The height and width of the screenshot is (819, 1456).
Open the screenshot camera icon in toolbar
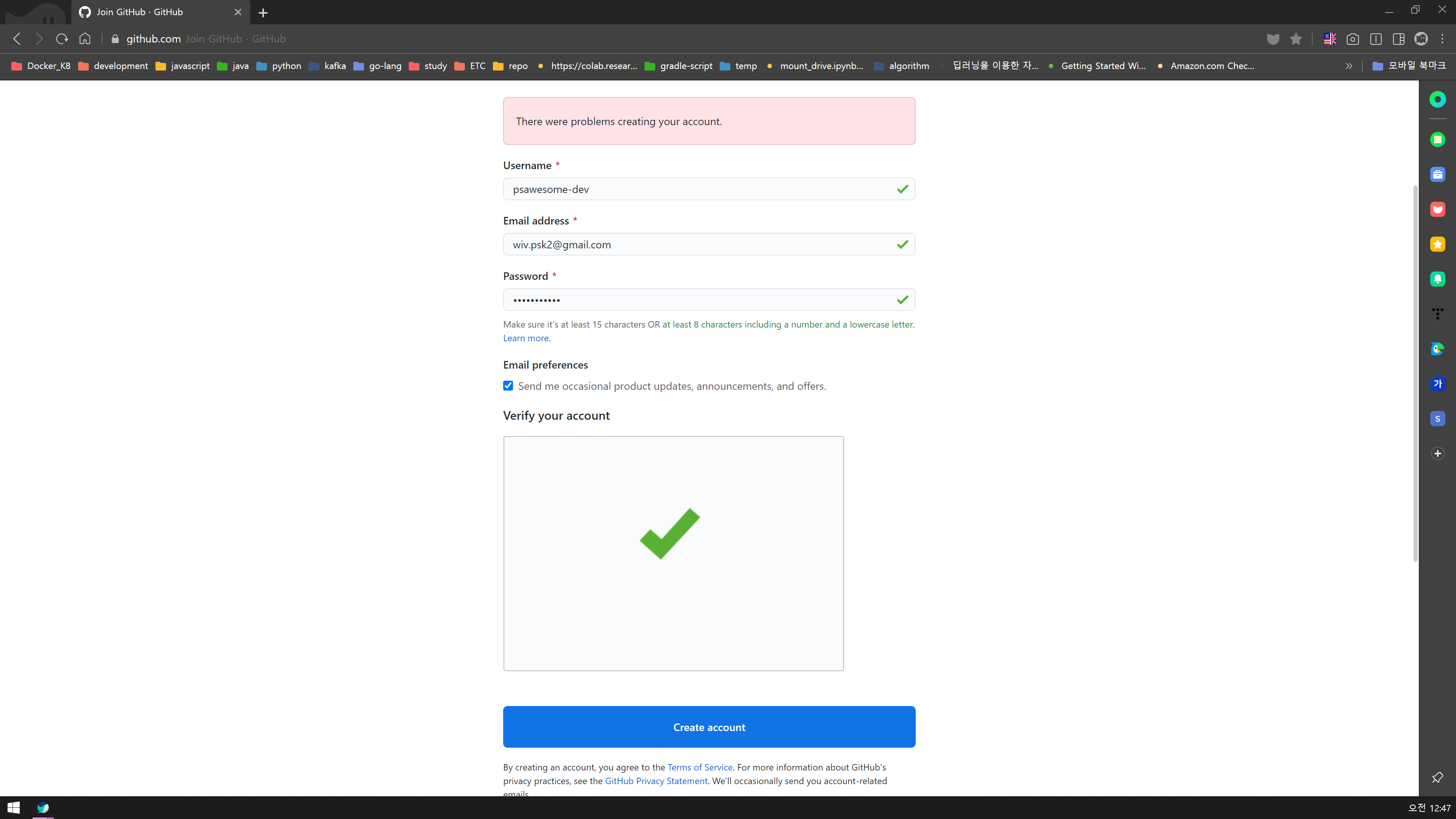click(1352, 38)
